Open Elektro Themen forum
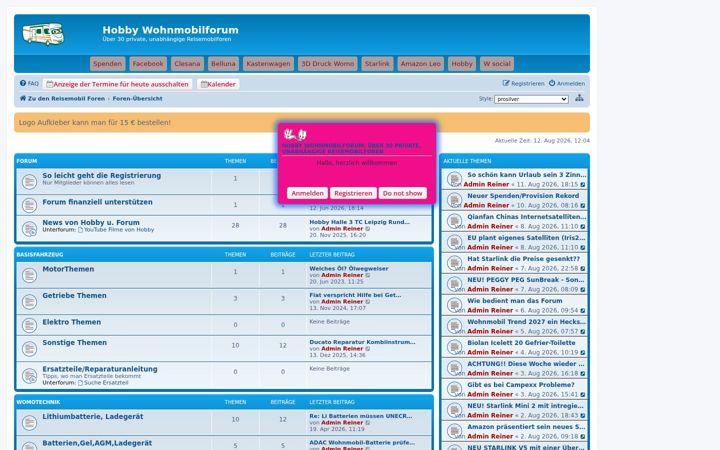This screenshot has height=450, width=720. (72, 322)
